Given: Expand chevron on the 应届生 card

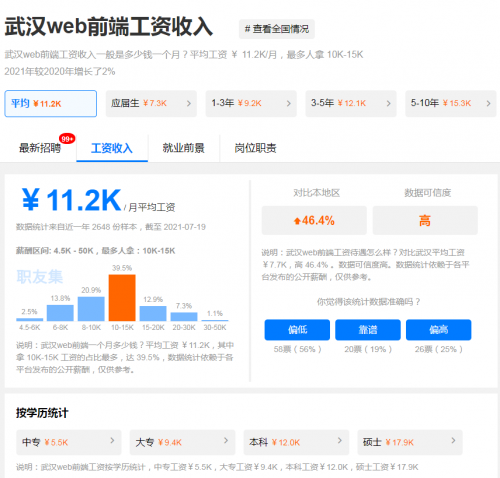Looking at the screenshot, I should coord(189,104).
